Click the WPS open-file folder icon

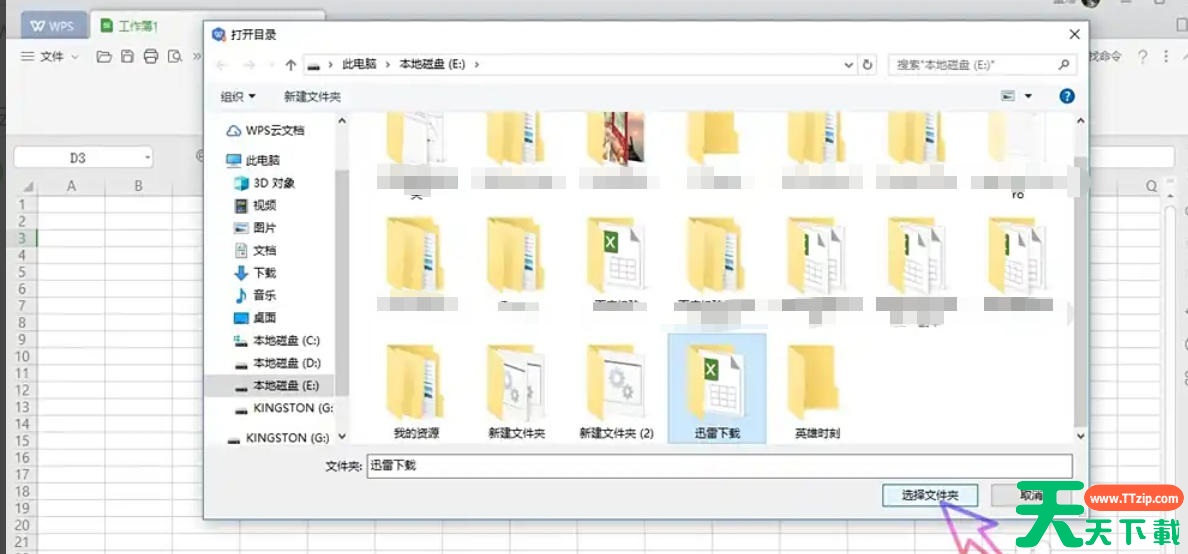pyautogui.click(x=103, y=57)
